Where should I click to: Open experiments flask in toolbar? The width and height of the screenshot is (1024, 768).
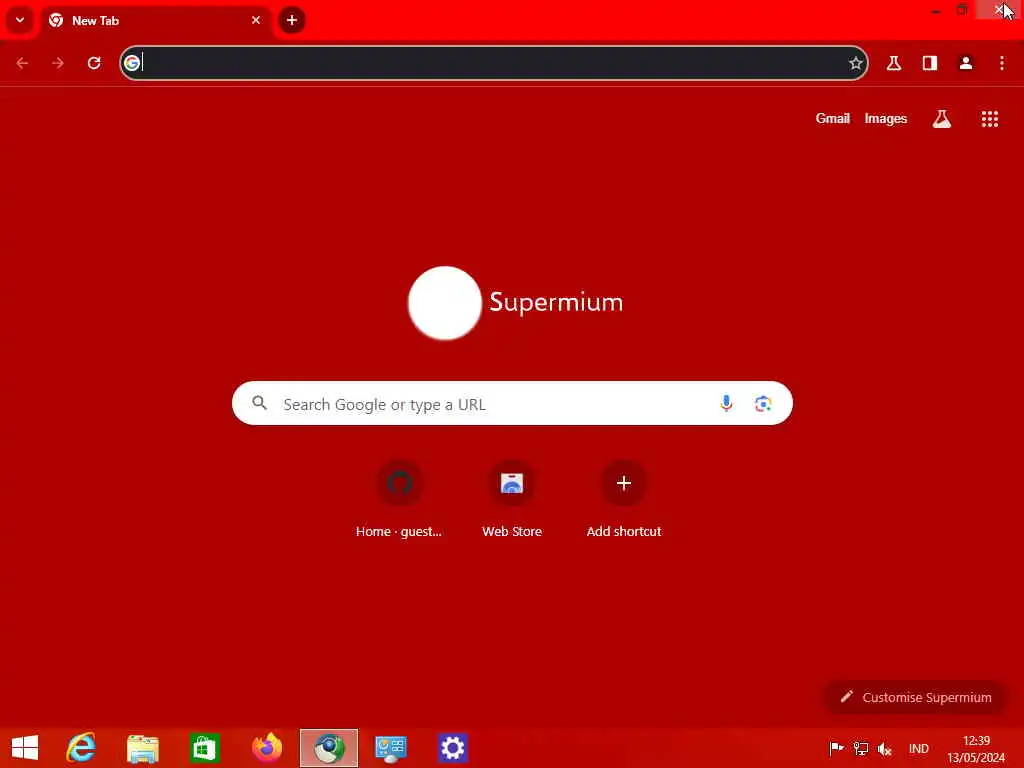click(894, 63)
